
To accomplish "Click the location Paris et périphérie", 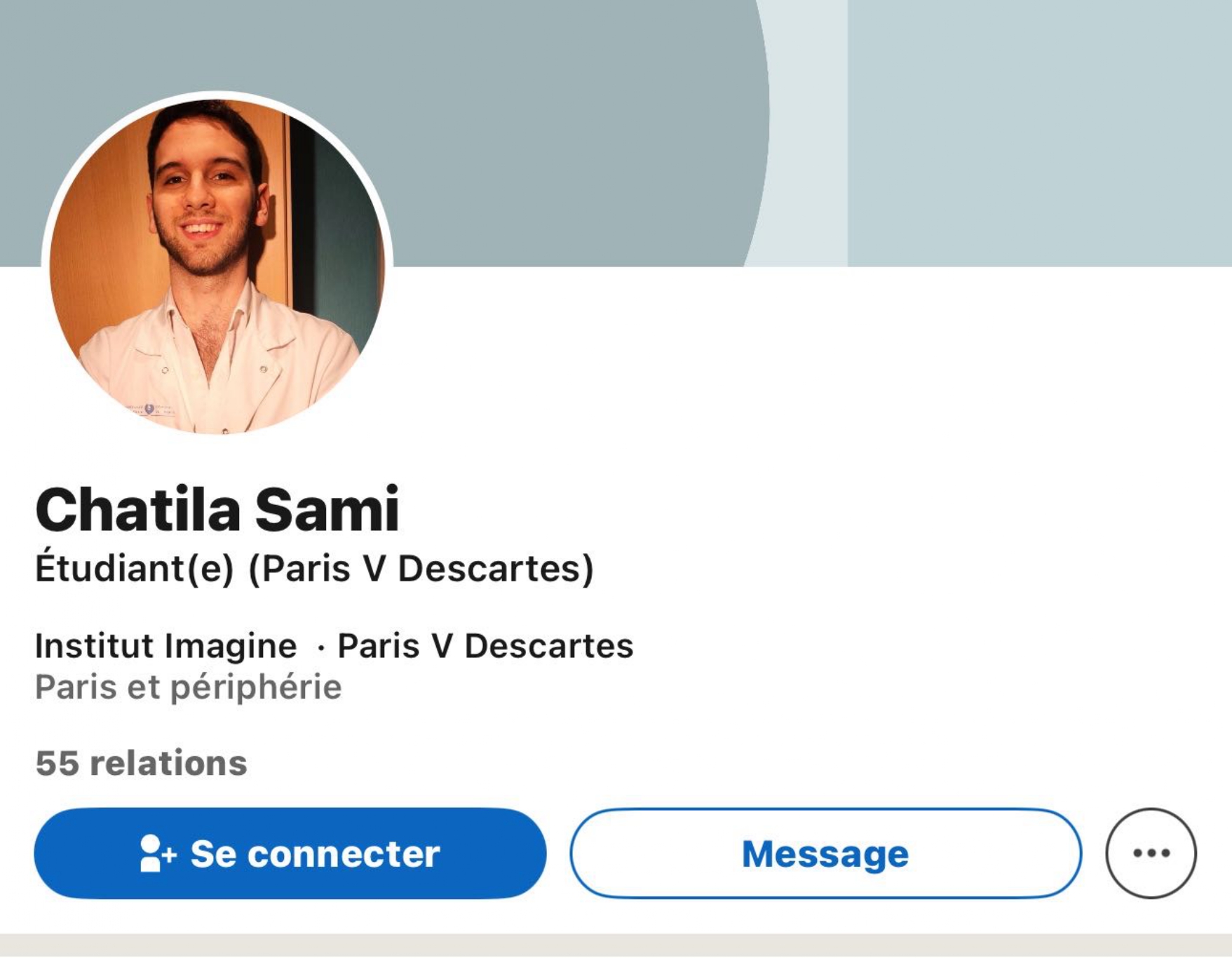I will (x=189, y=687).
